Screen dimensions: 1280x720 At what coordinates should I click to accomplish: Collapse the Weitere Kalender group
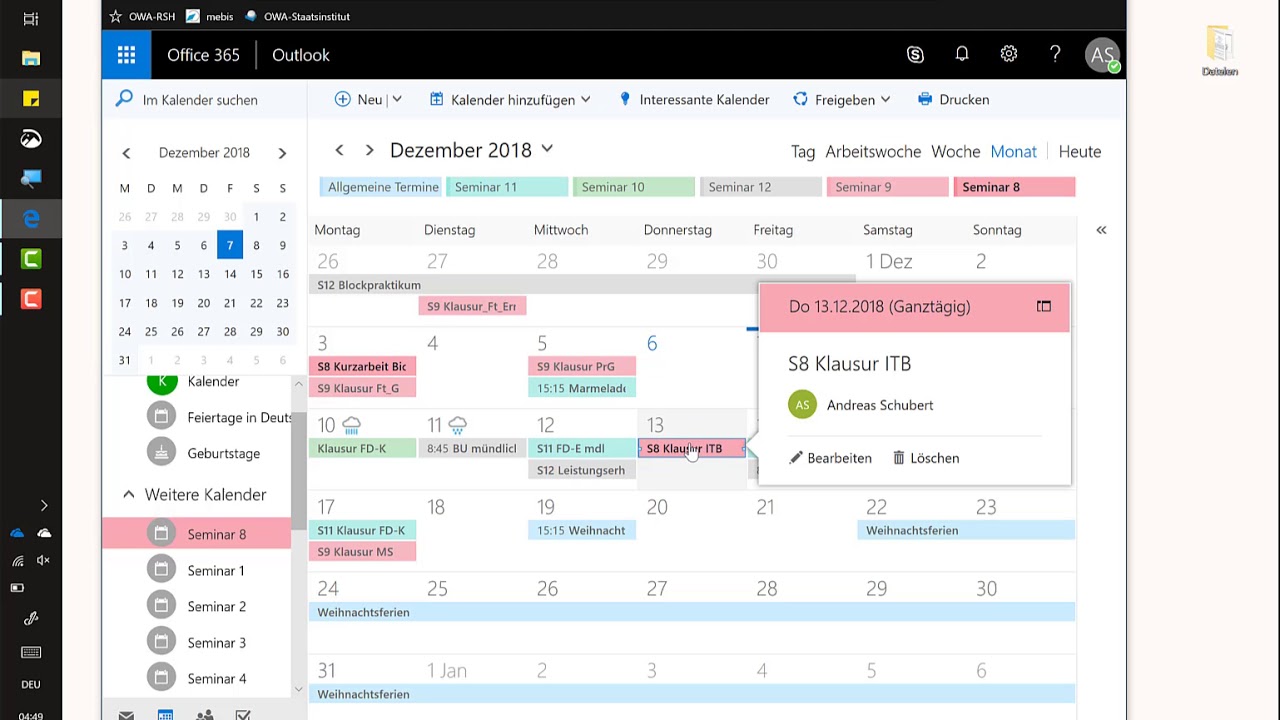128,494
